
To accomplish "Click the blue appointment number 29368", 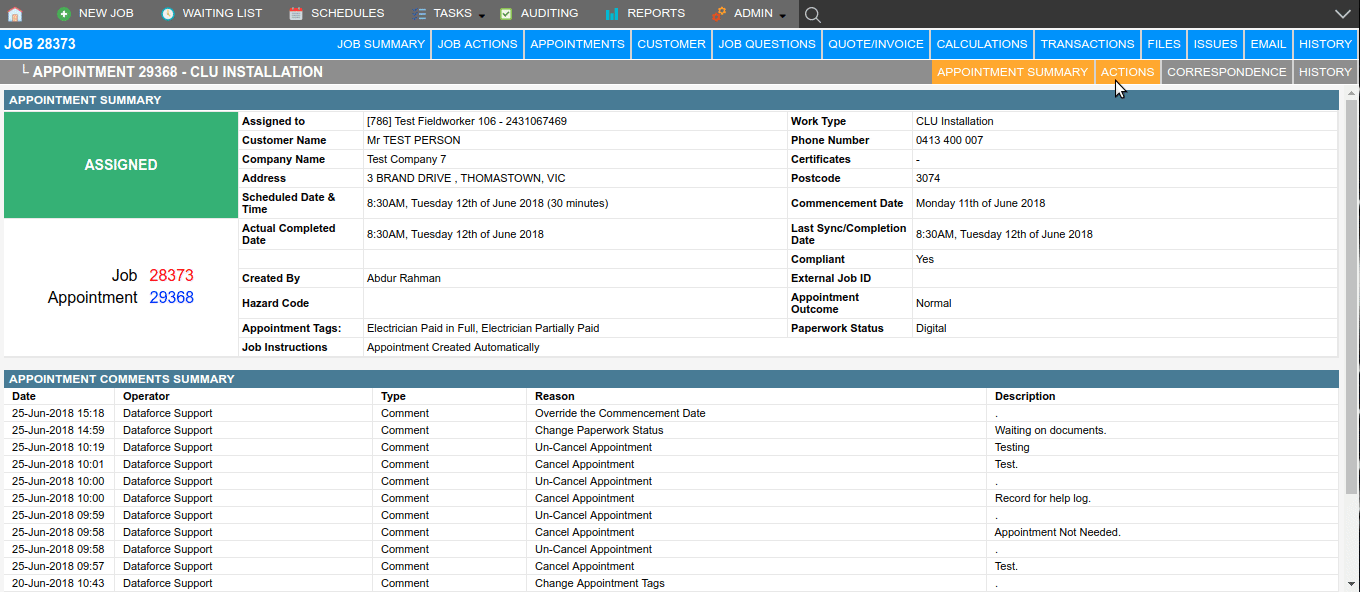I will (x=171, y=298).
